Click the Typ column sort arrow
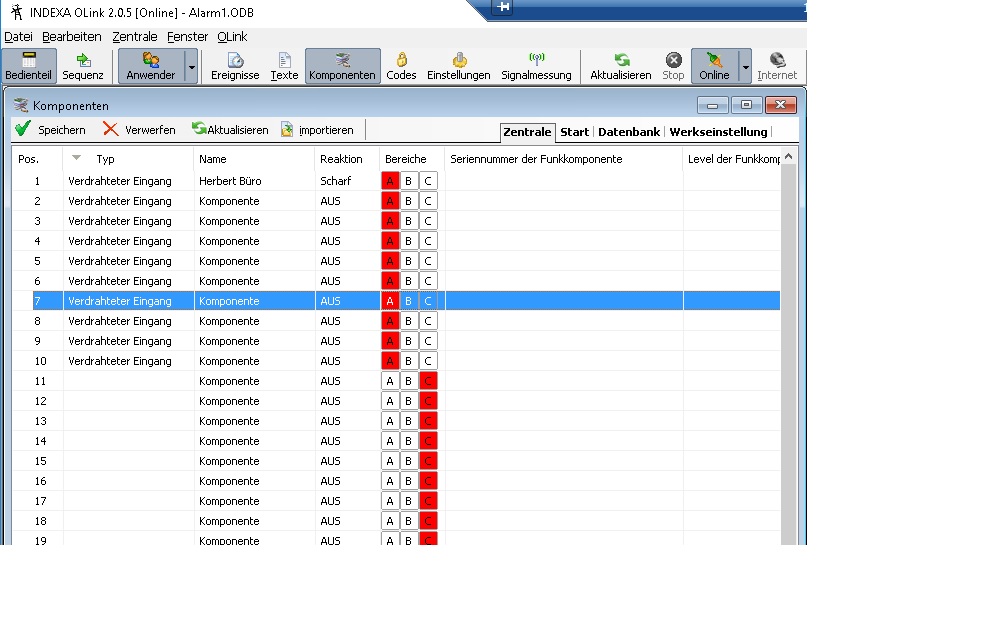The image size is (1008, 630). click(77, 158)
